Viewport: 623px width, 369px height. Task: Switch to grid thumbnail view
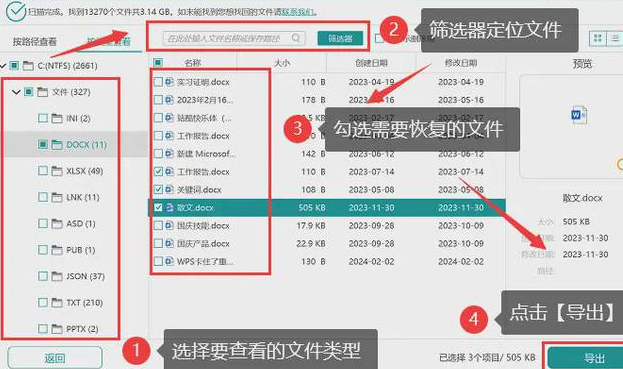click(598, 39)
